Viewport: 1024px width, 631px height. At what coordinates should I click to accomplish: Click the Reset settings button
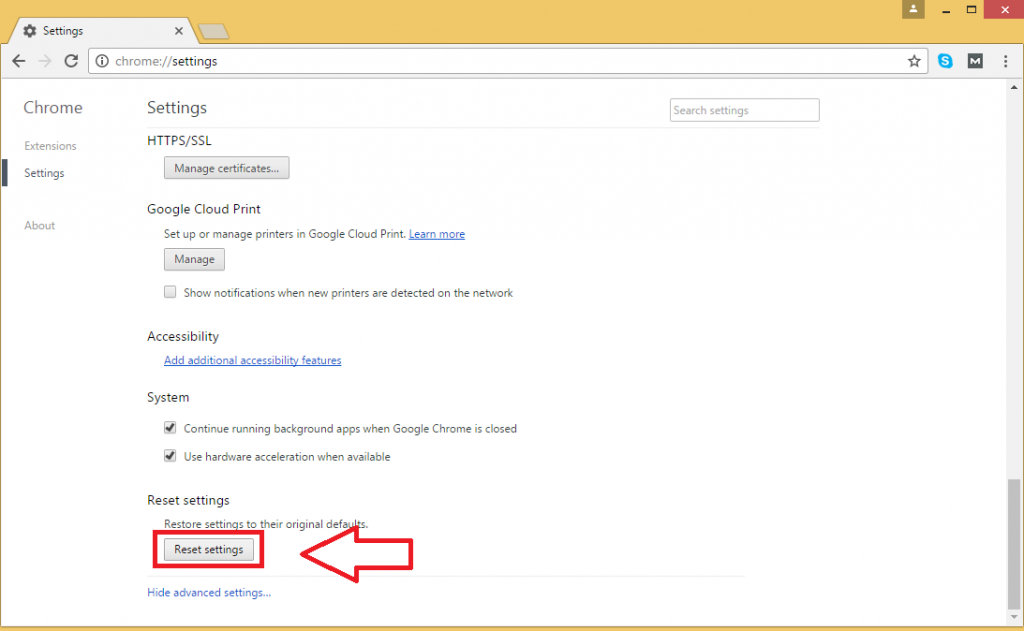point(208,550)
